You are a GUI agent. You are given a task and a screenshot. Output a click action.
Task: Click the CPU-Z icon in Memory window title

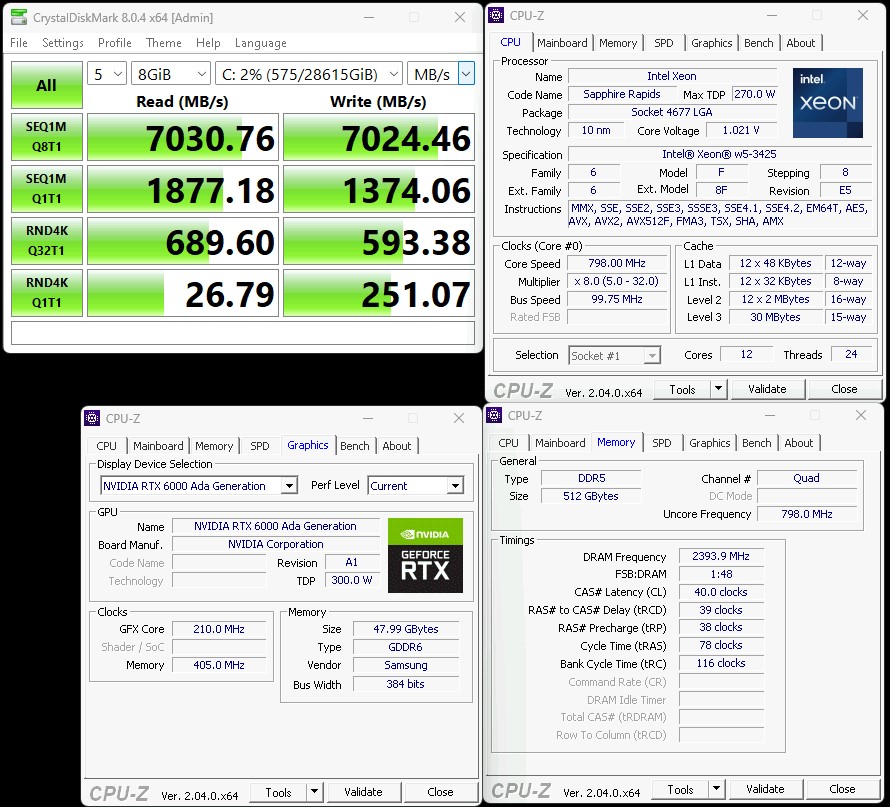pyautogui.click(x=494, y=415)
